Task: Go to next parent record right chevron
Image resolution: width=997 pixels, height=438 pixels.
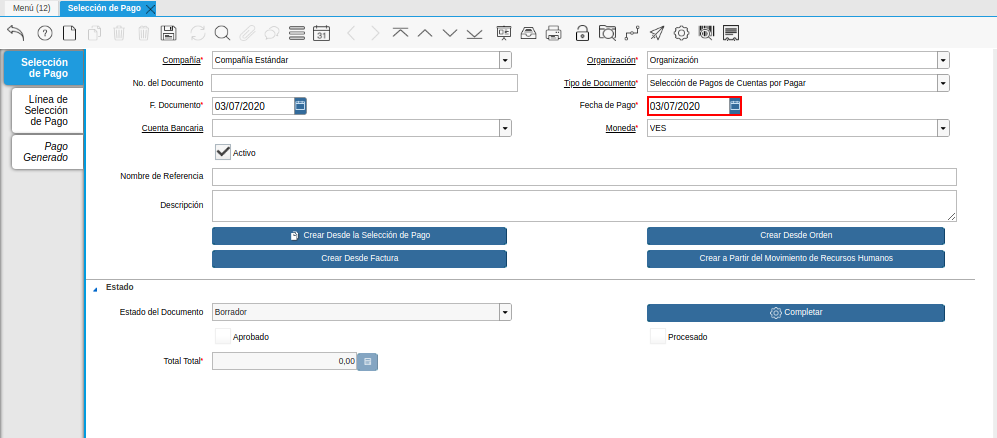Action: point(375,32)
